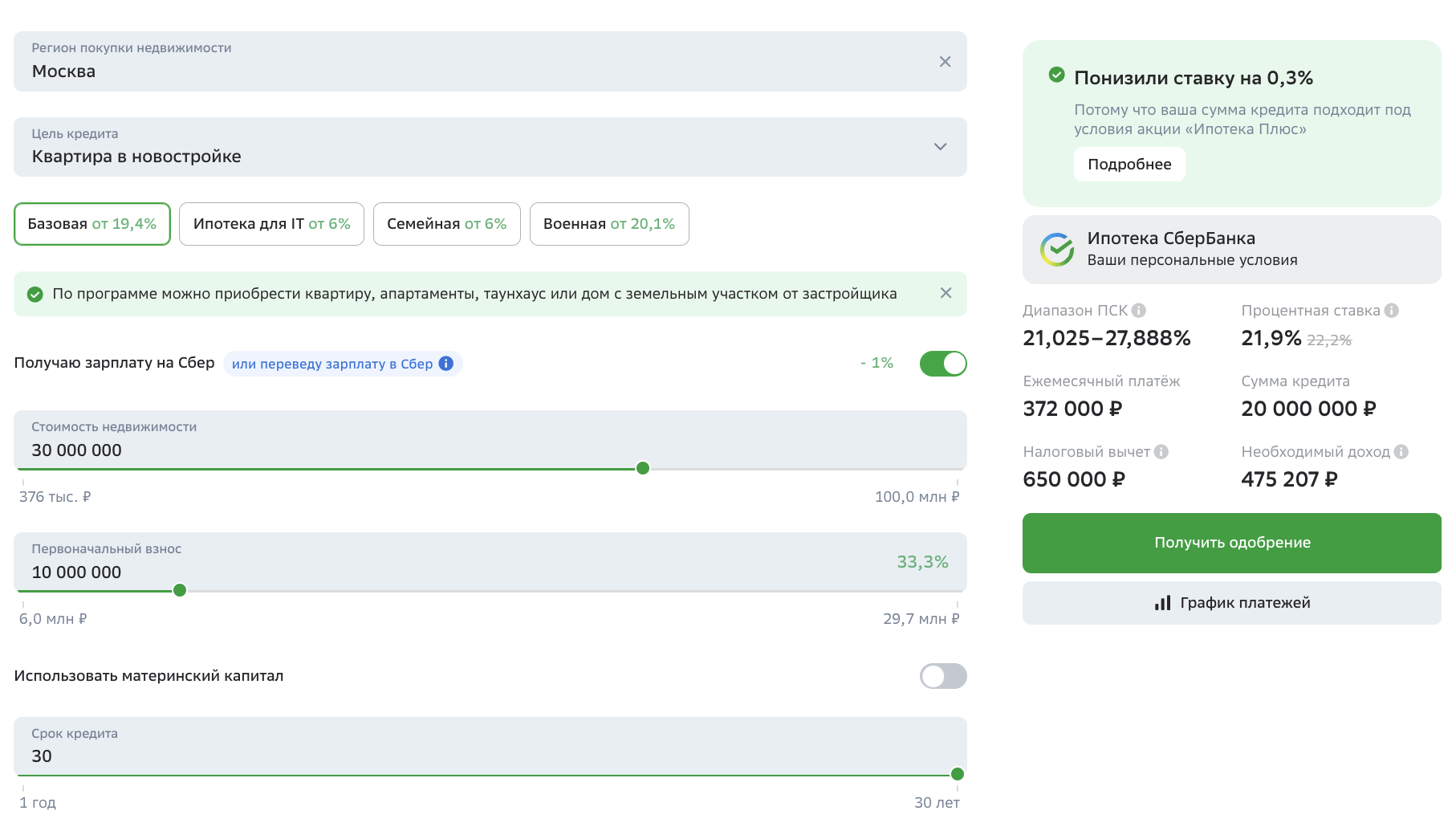Disable the Сбер salary toggle
This screenshot has width=1456, height=835.
(x=942, y=364)
